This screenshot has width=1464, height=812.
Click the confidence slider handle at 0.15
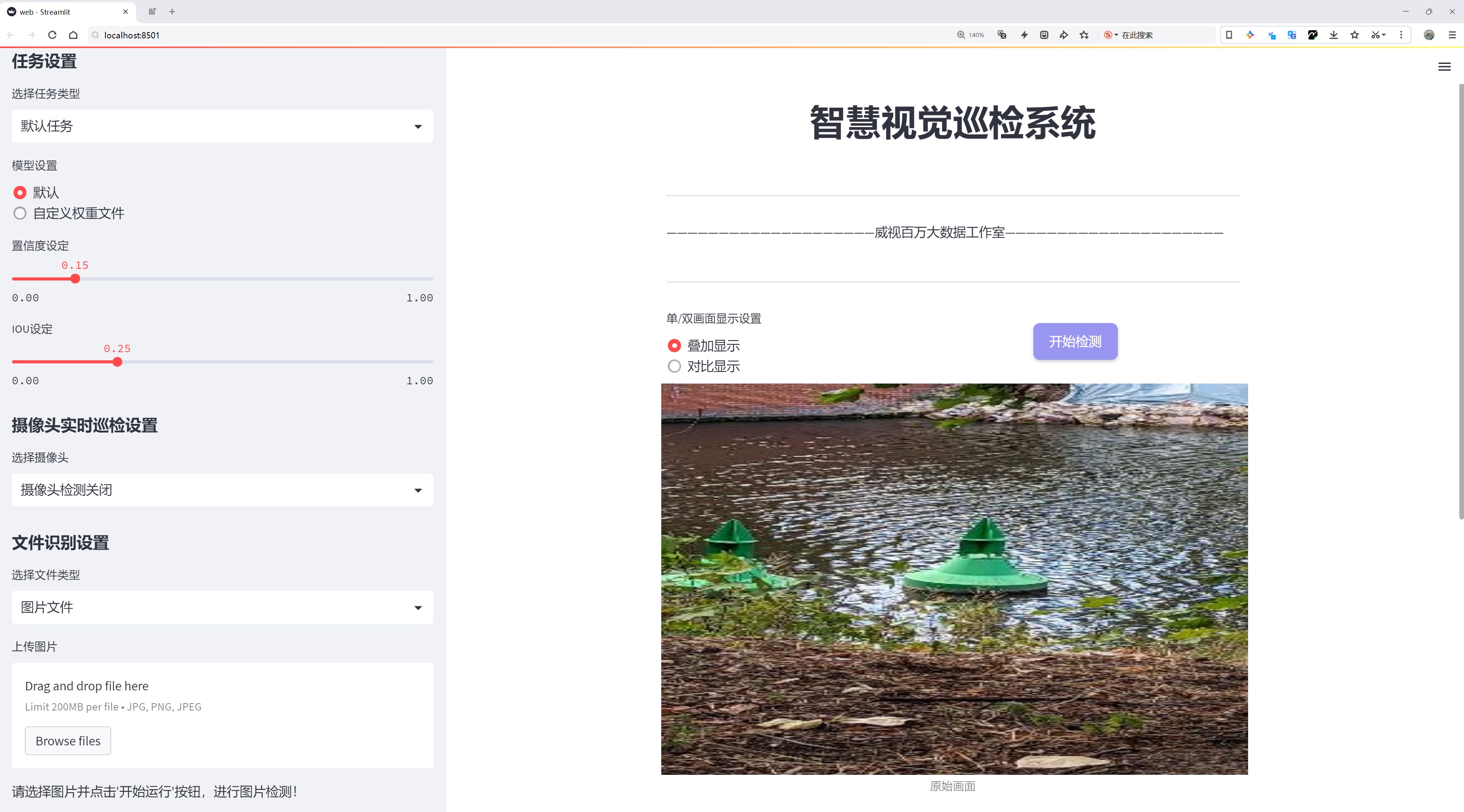pos(75,279)
